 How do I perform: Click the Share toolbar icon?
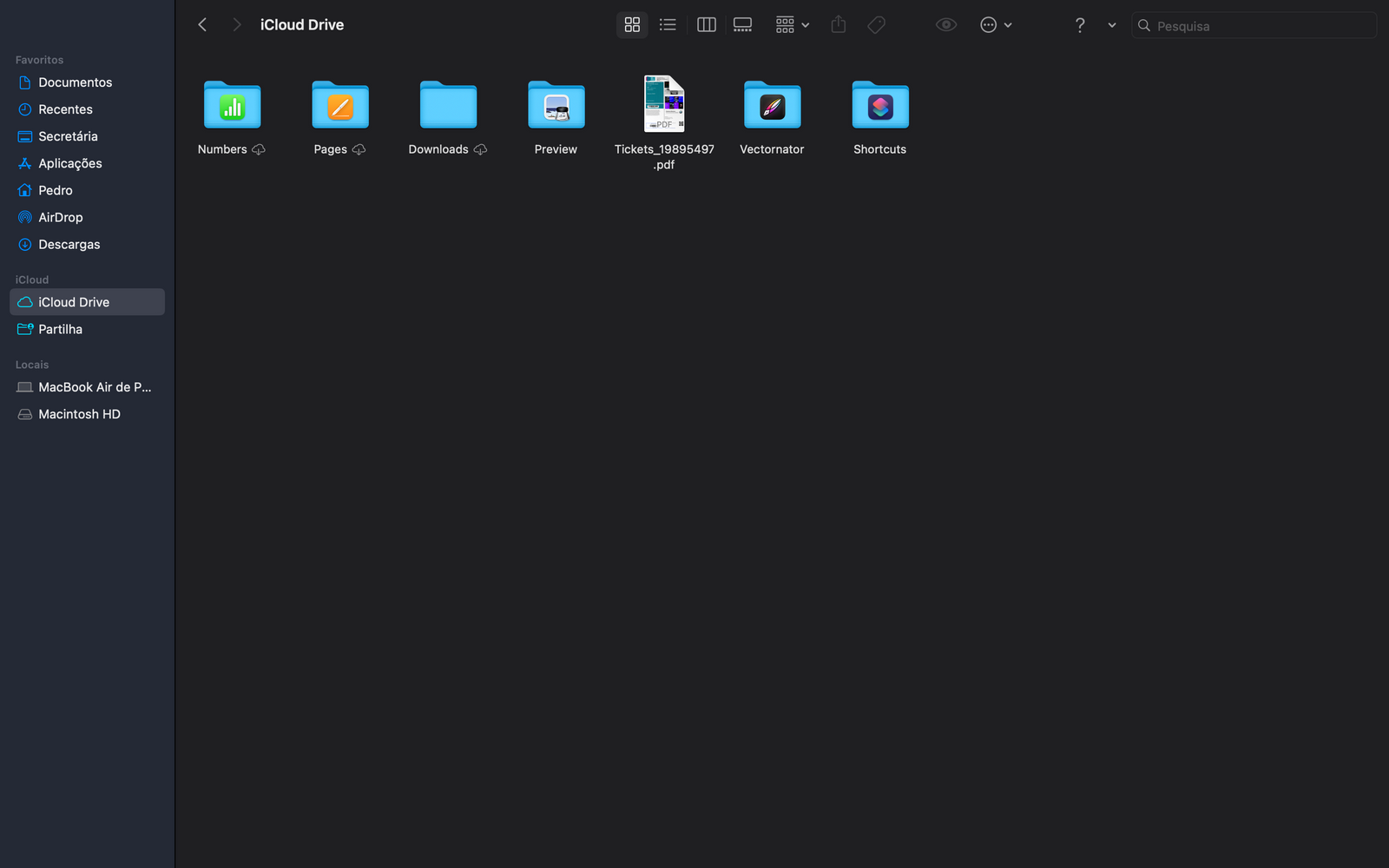tap(838, 25)
